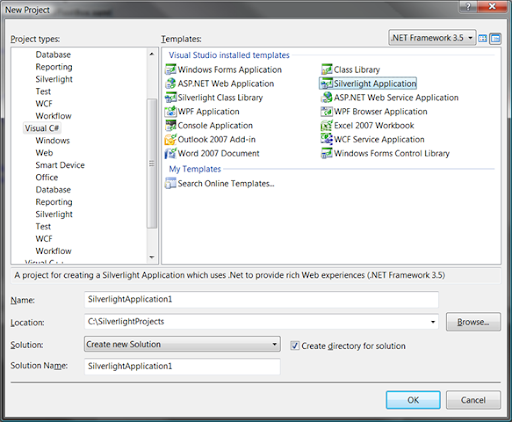Click the Class Library template icon

click(327, 69)
